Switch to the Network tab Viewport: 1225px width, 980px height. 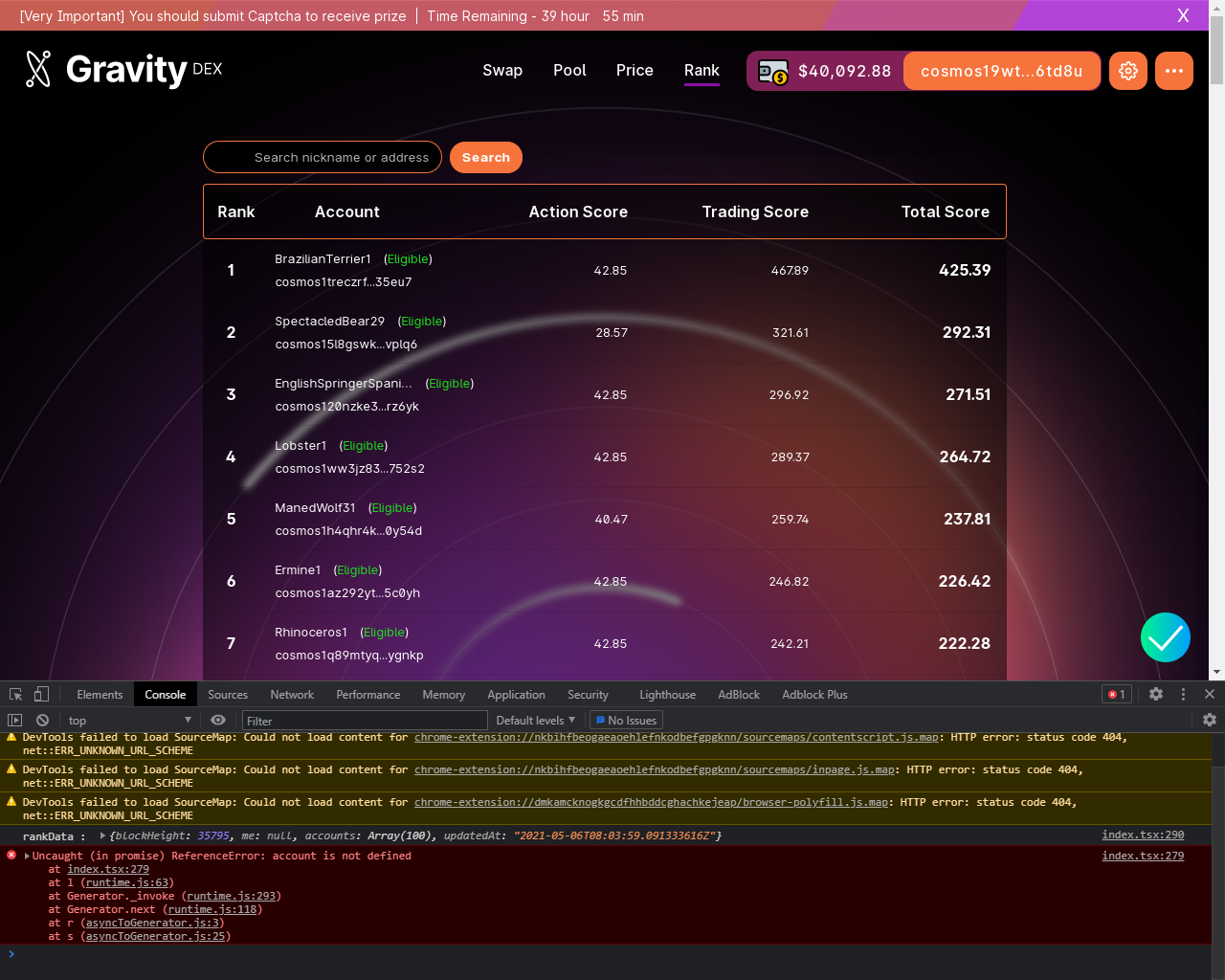tap(292, 694)
